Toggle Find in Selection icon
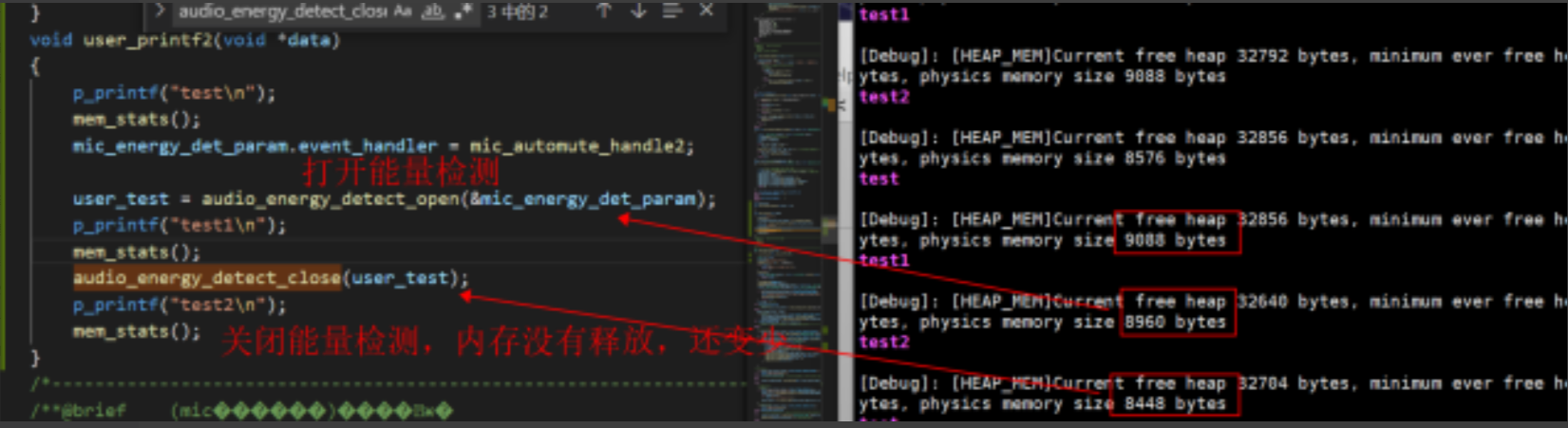Image resolution: width=1568 pixels, height=428 pixels. (672, 10)
